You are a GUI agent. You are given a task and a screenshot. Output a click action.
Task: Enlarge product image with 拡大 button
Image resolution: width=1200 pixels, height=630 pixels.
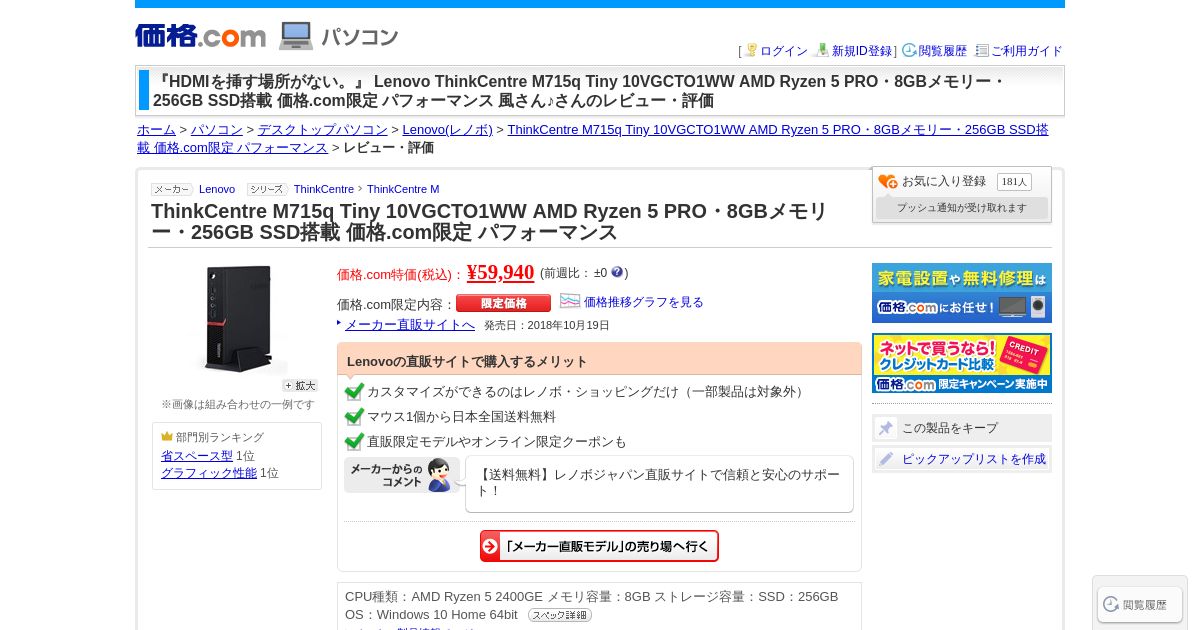300,385
